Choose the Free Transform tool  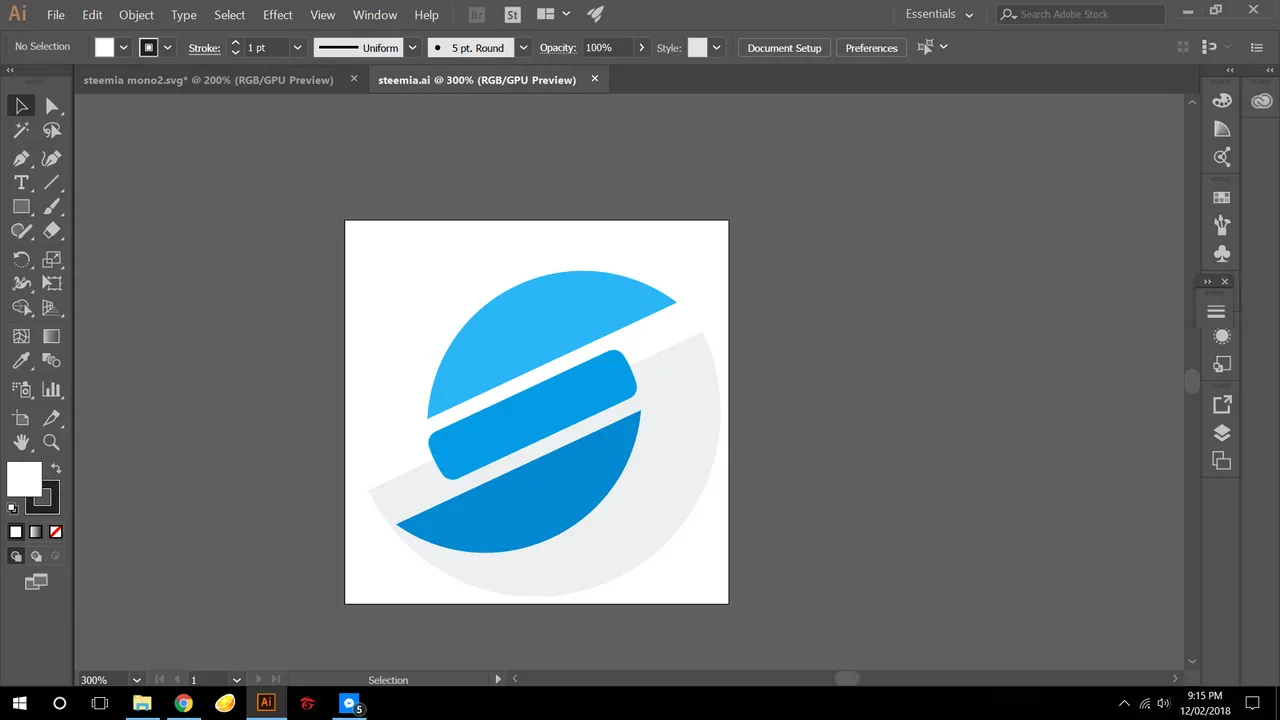click(52, 284)
